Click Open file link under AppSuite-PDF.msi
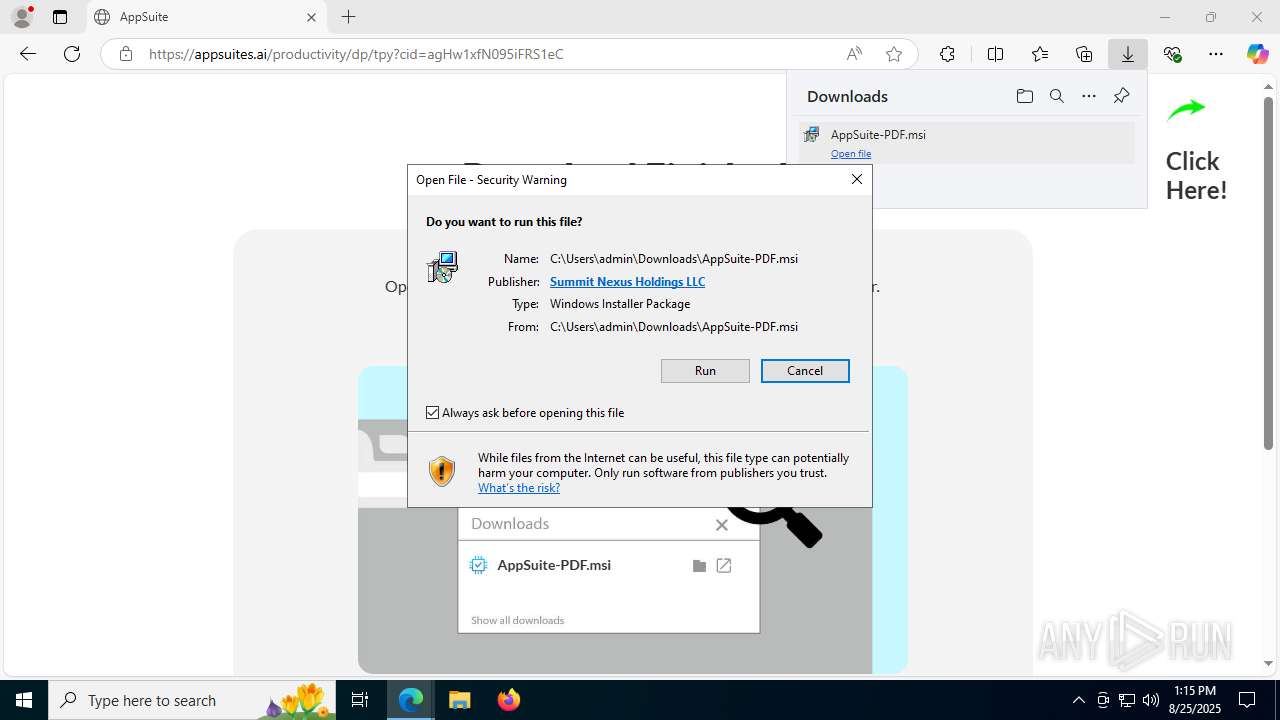This screenshot has height=720, width=1280. (851, 153)
